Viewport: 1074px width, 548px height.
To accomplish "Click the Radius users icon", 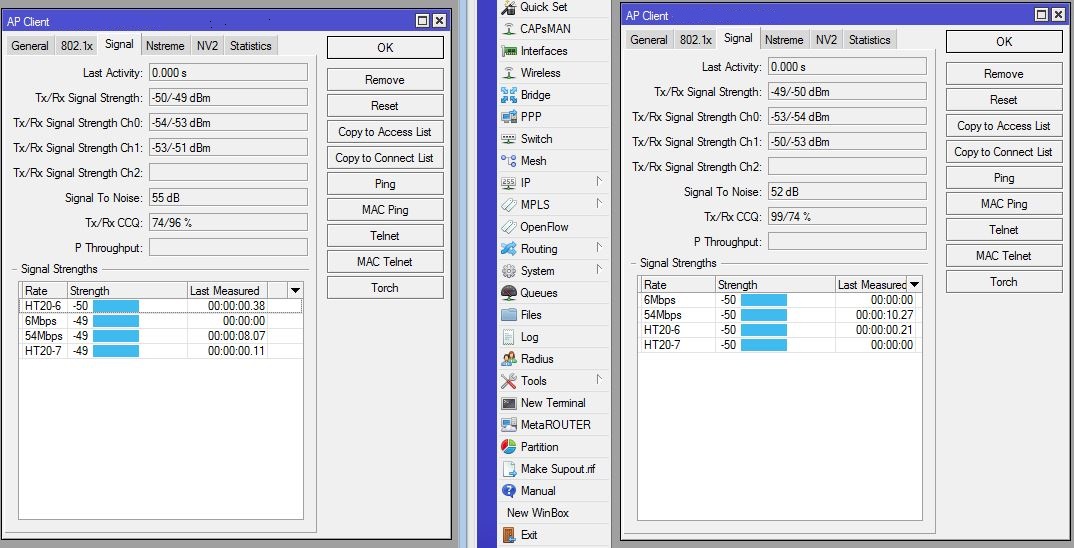I will (x=508, y=358).
